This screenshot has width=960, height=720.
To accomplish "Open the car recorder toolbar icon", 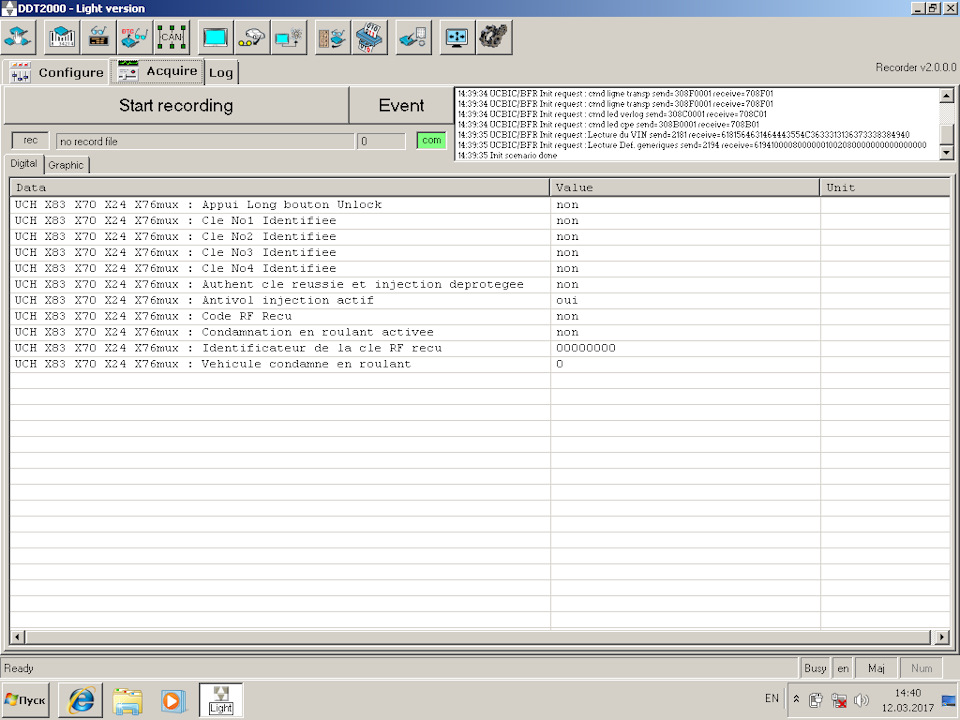I will [x=252, y=37].
